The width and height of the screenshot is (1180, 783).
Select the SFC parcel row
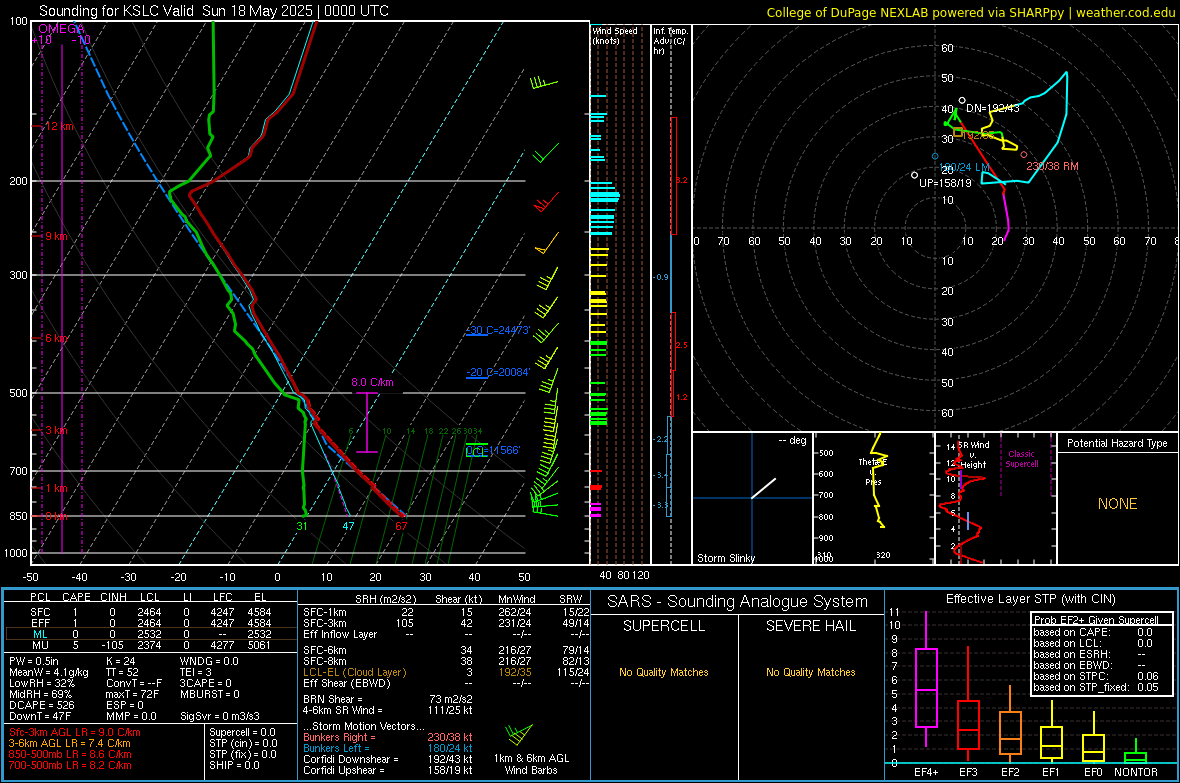[151, 612]
